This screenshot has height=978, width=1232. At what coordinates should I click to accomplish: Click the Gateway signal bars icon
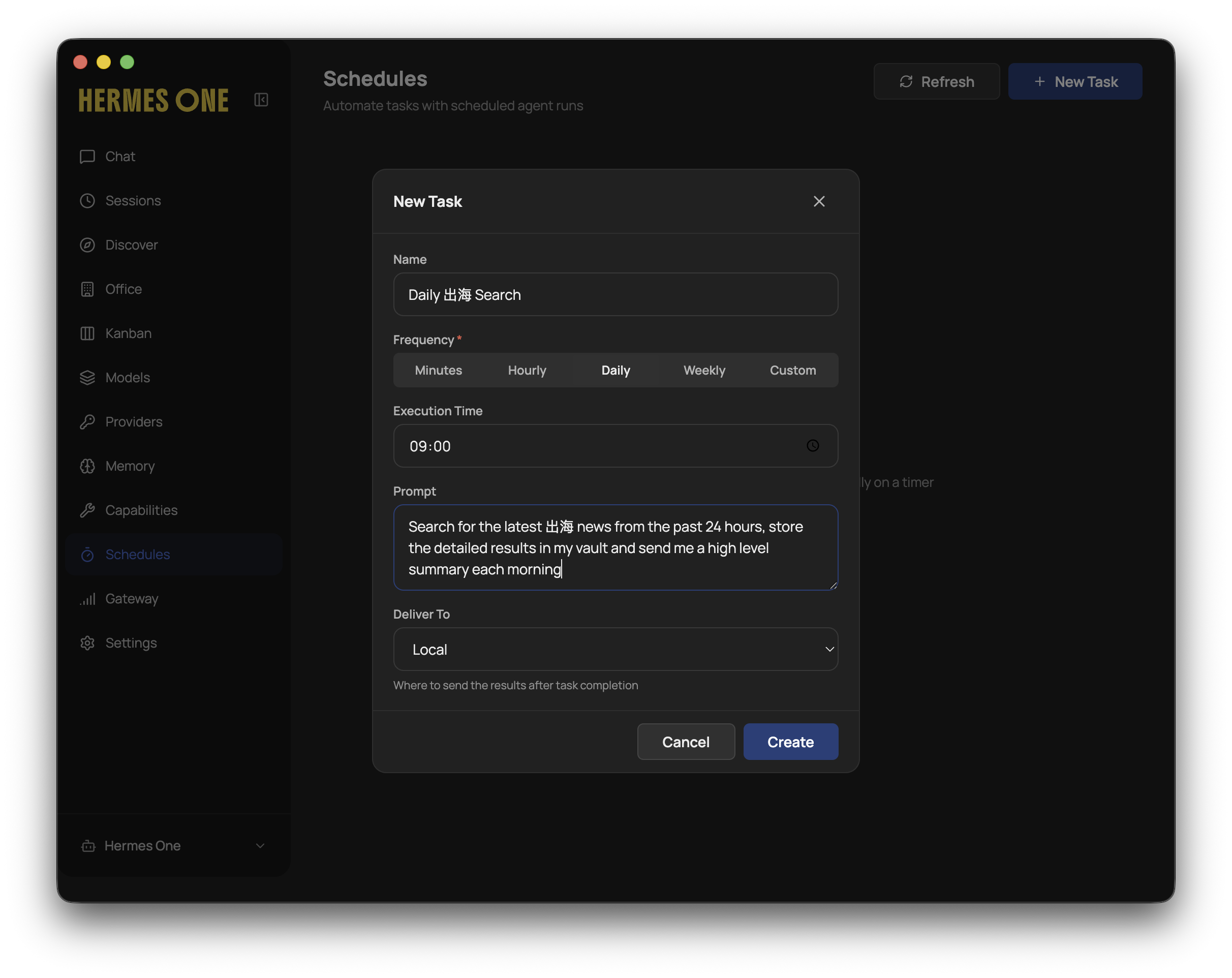pos(87,599)
